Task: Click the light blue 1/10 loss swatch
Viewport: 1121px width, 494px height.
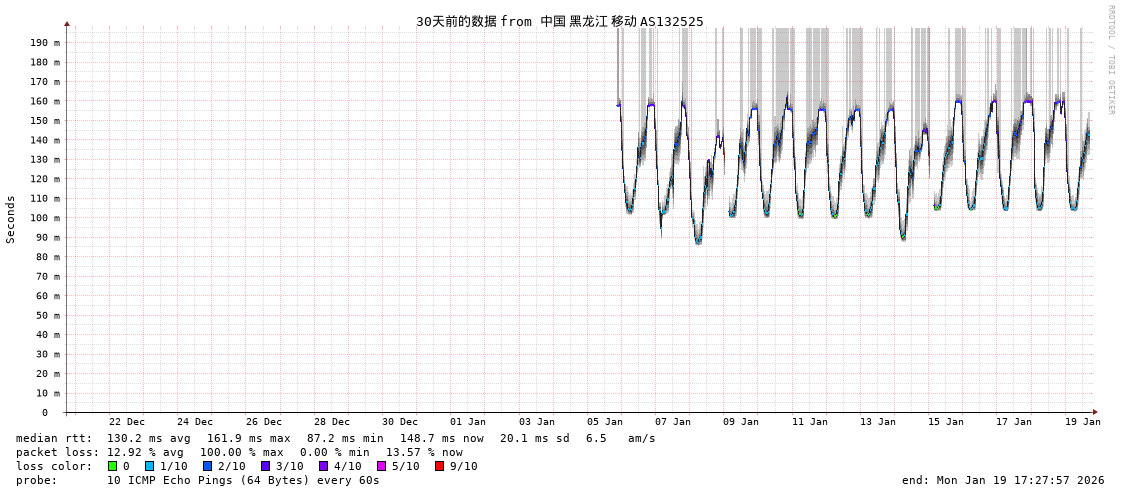Action: (x=150, y=466)
